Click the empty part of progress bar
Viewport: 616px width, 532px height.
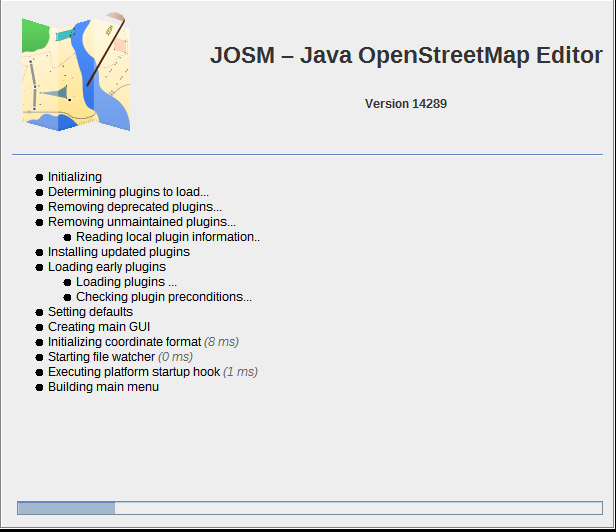click(358, 508)
